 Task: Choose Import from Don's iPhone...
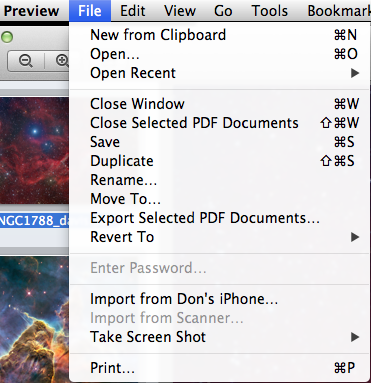pyautogui.click(x=220, y=299)
